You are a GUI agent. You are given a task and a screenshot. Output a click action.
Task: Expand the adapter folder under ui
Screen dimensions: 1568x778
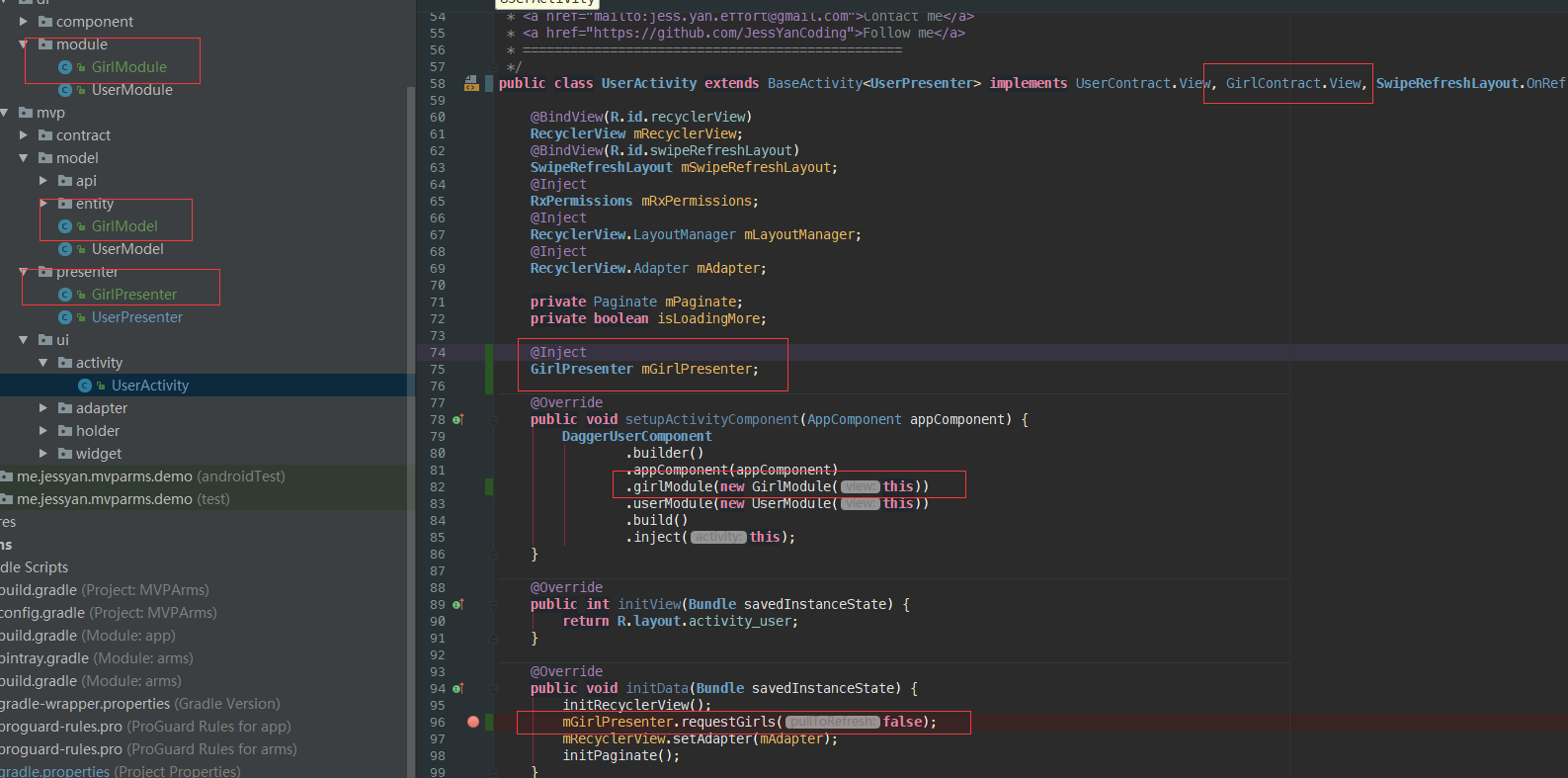(43, 408)
